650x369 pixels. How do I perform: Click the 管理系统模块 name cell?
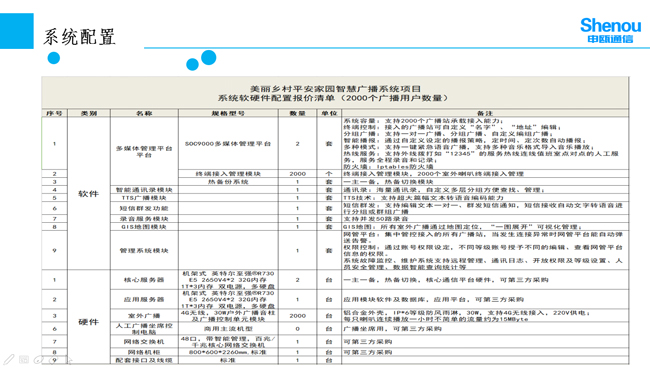coord(144,250)
